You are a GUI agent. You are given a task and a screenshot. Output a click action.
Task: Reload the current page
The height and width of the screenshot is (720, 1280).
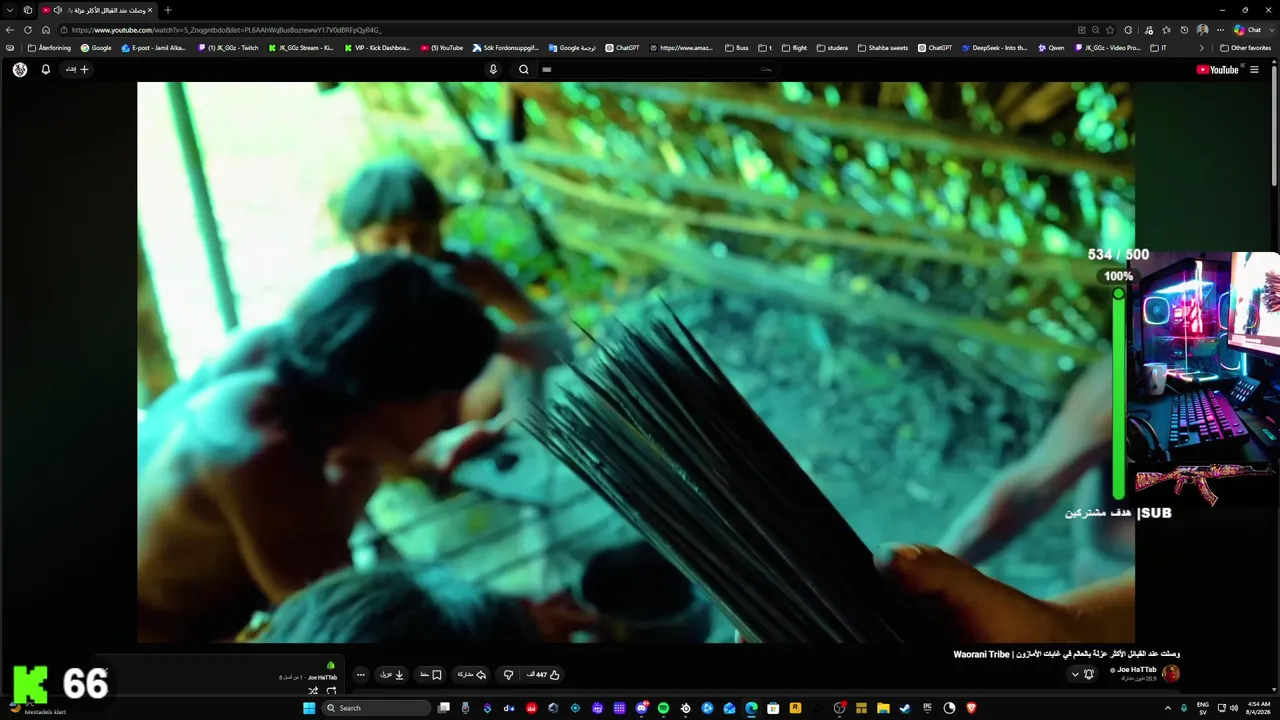tap(28, 30)
